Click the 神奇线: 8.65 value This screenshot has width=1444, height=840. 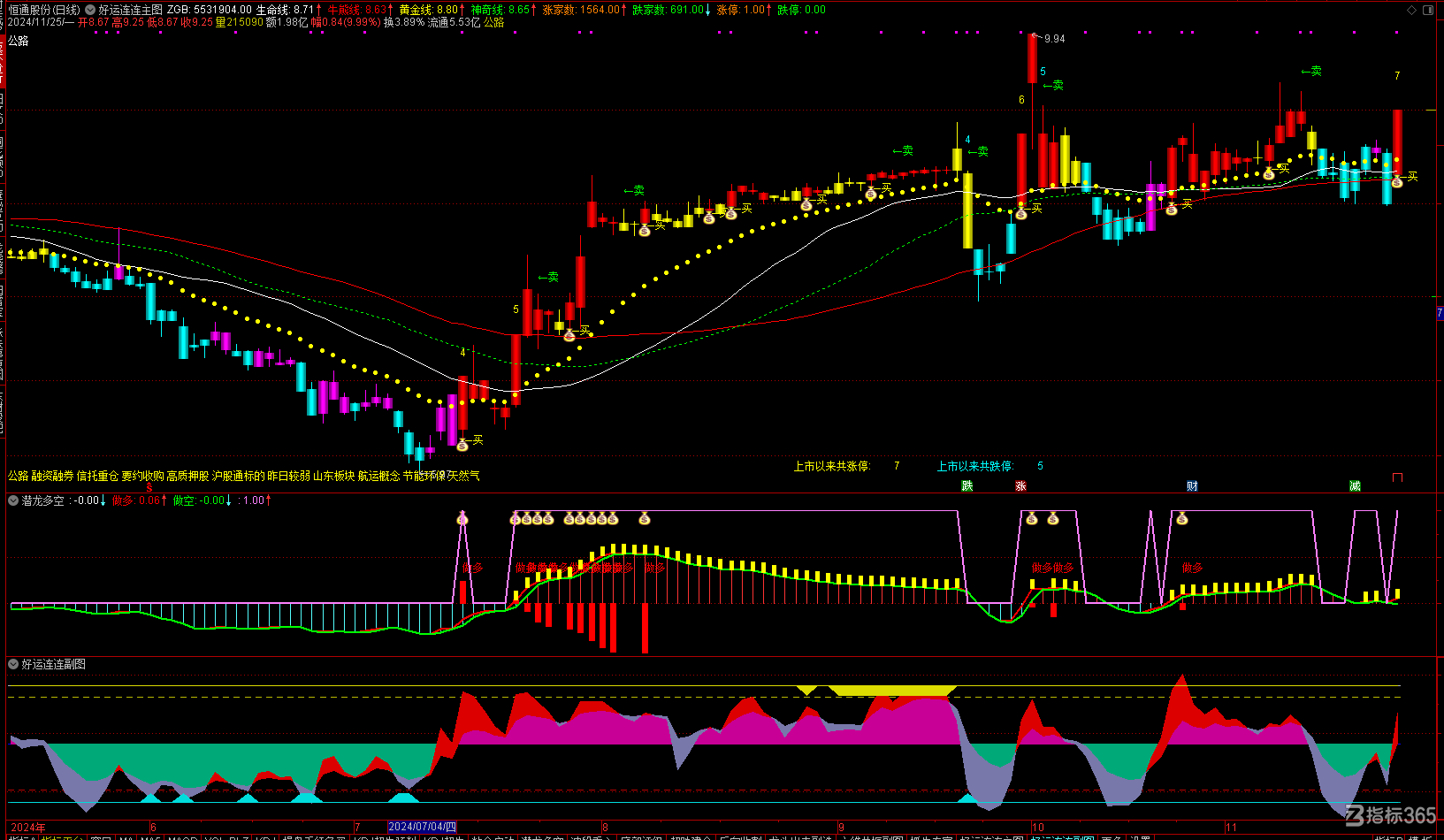pyautogui.click(x=500, y=10)
